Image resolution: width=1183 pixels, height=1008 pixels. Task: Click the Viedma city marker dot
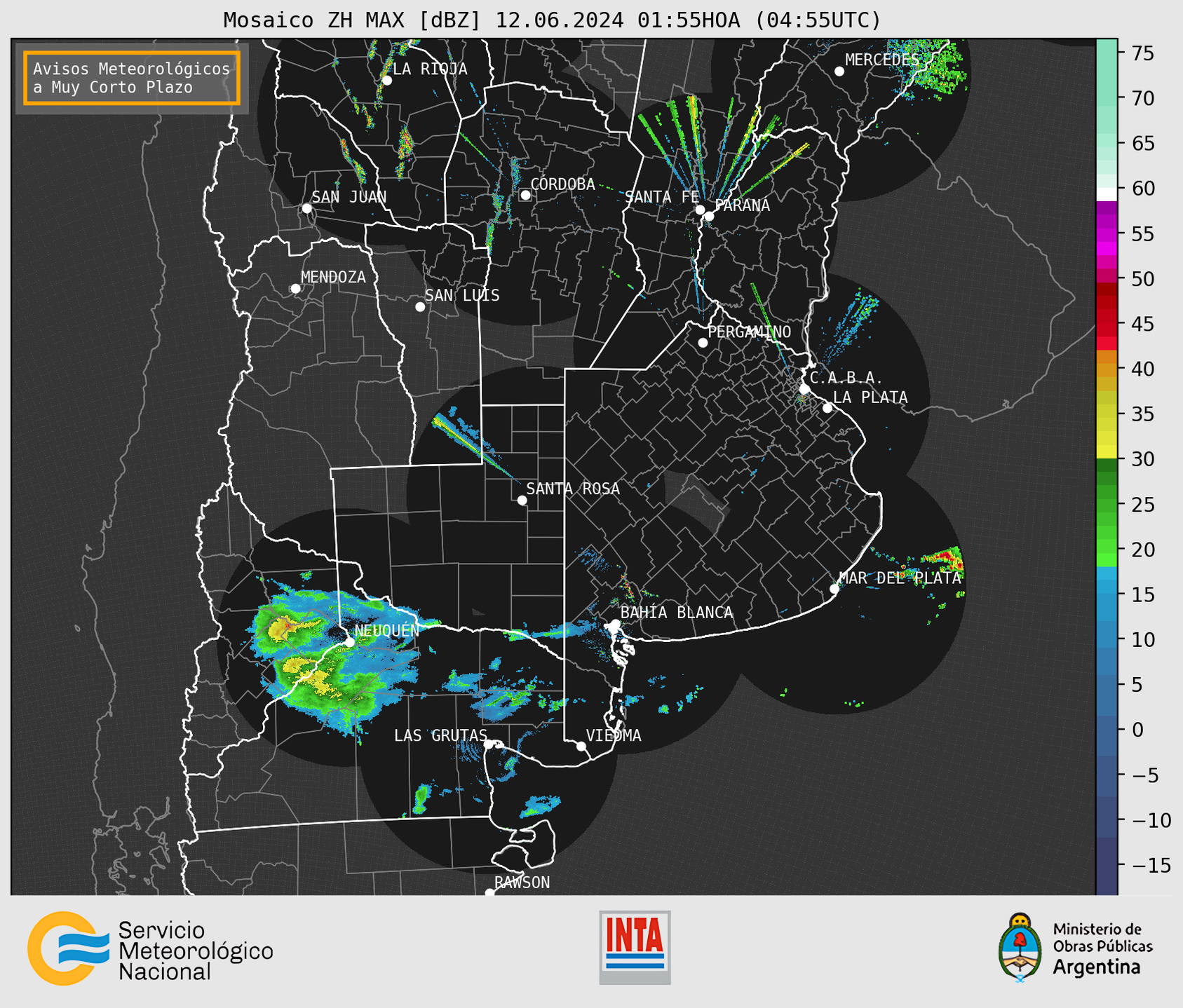coord(581,747)
